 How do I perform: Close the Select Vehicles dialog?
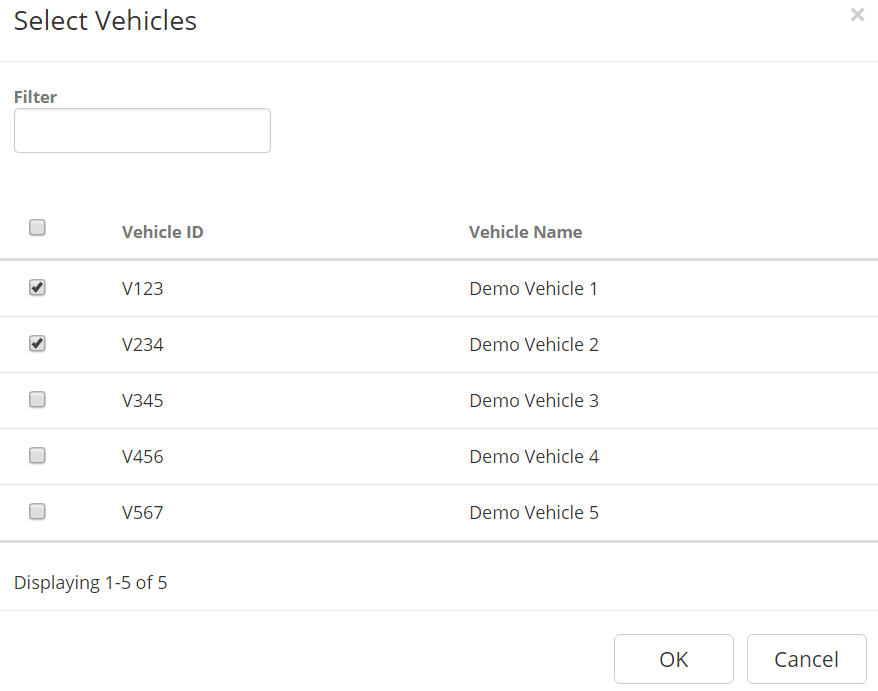(x=857, y=15)
